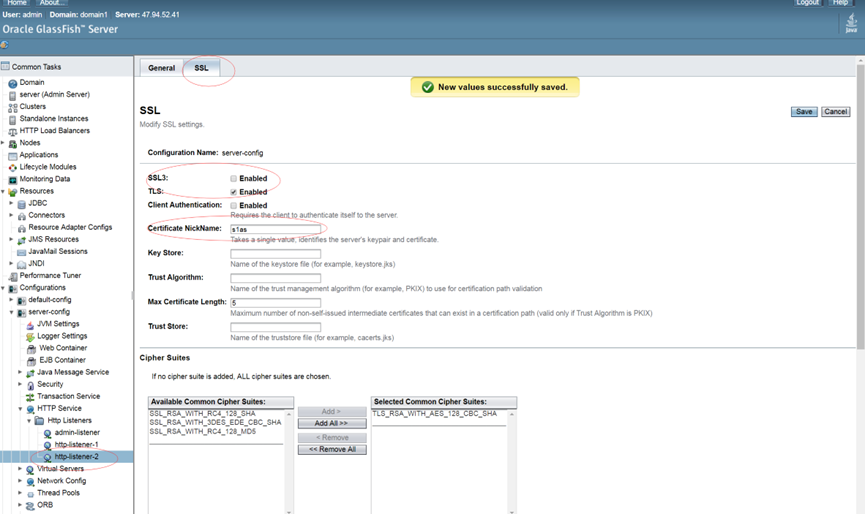Image resolution: width=865 pixels, height=514 pixels.
Task: Click the Monitoring Data icon
Action: tap(13, 180)
